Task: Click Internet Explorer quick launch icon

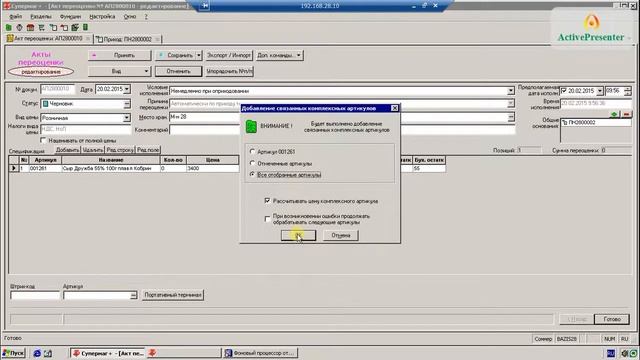Action: (x=37, y=353)
